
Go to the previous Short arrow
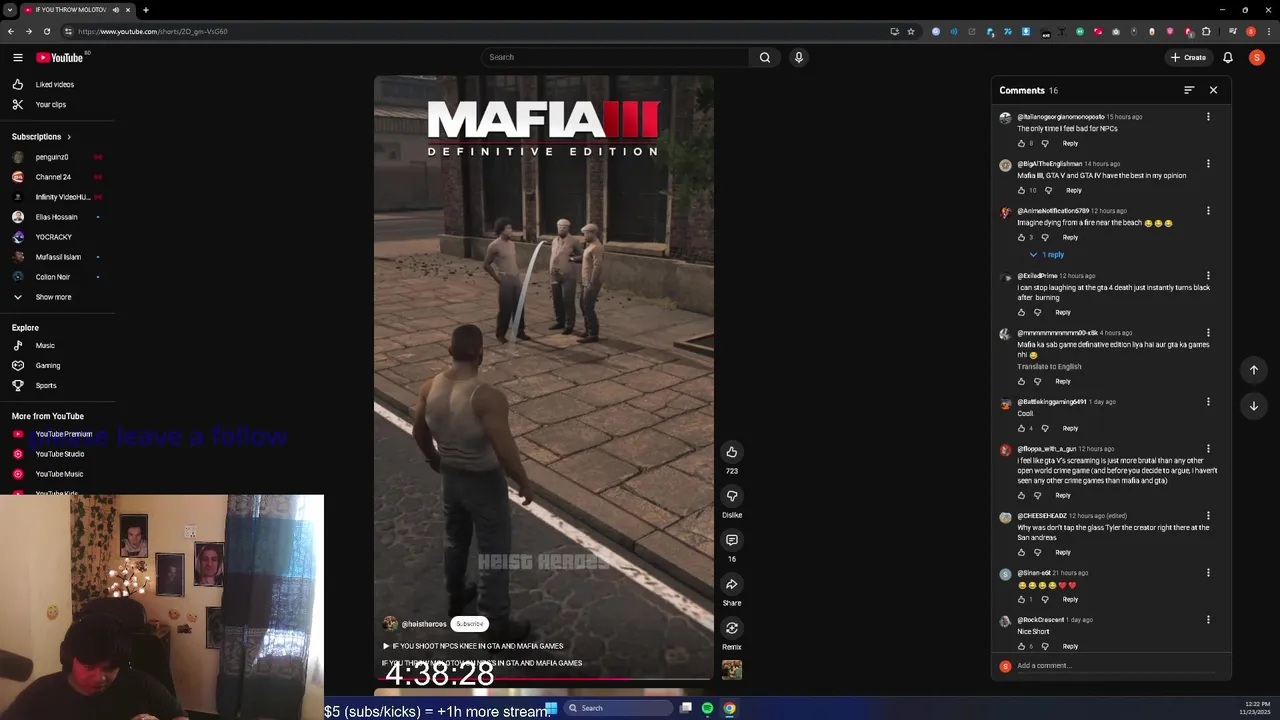(1253, 370)
